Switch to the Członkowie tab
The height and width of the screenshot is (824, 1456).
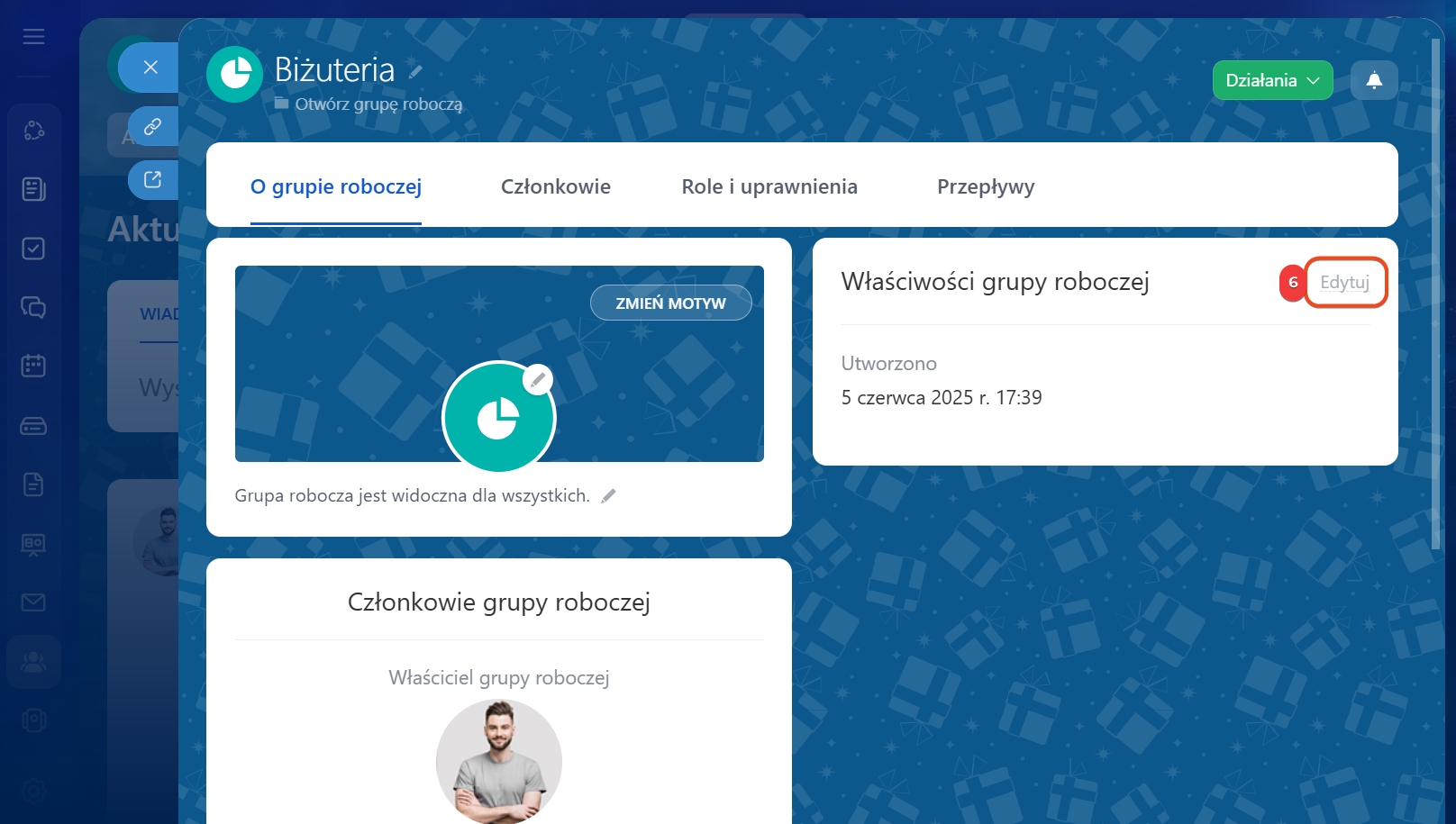556,186
